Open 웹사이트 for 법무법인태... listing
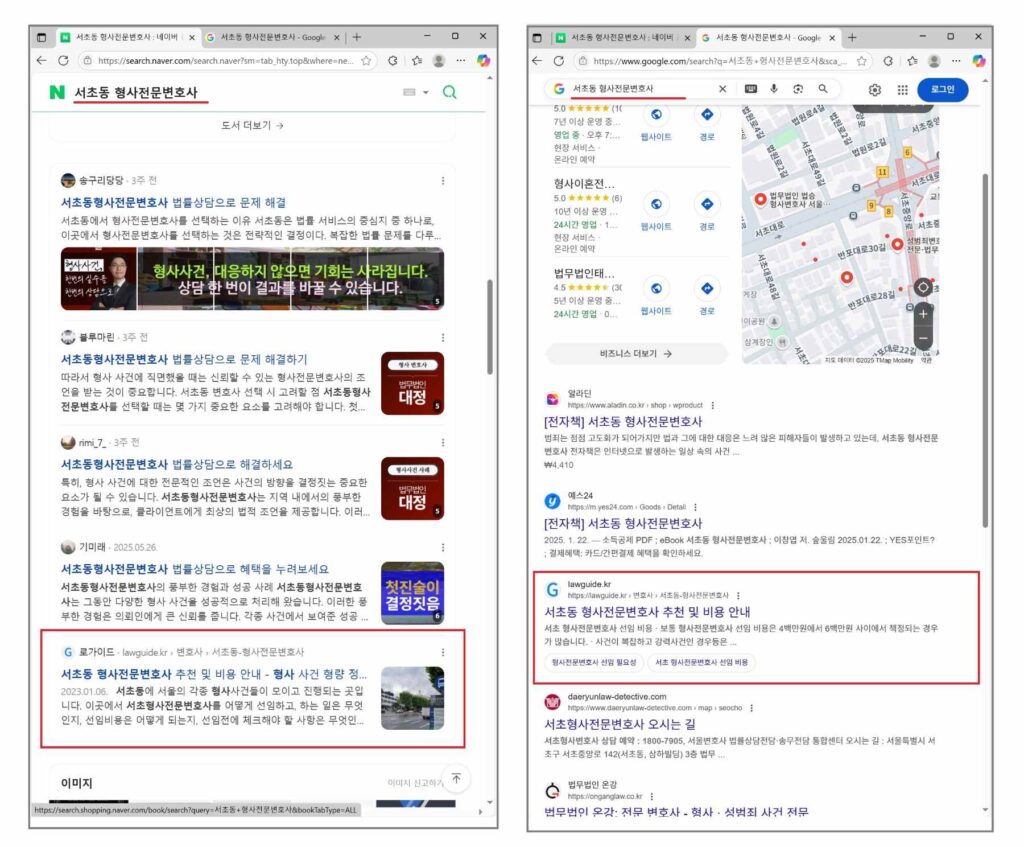Image resolution: width=1024 pixels, height=847 pixels. (x=656, y=297)
